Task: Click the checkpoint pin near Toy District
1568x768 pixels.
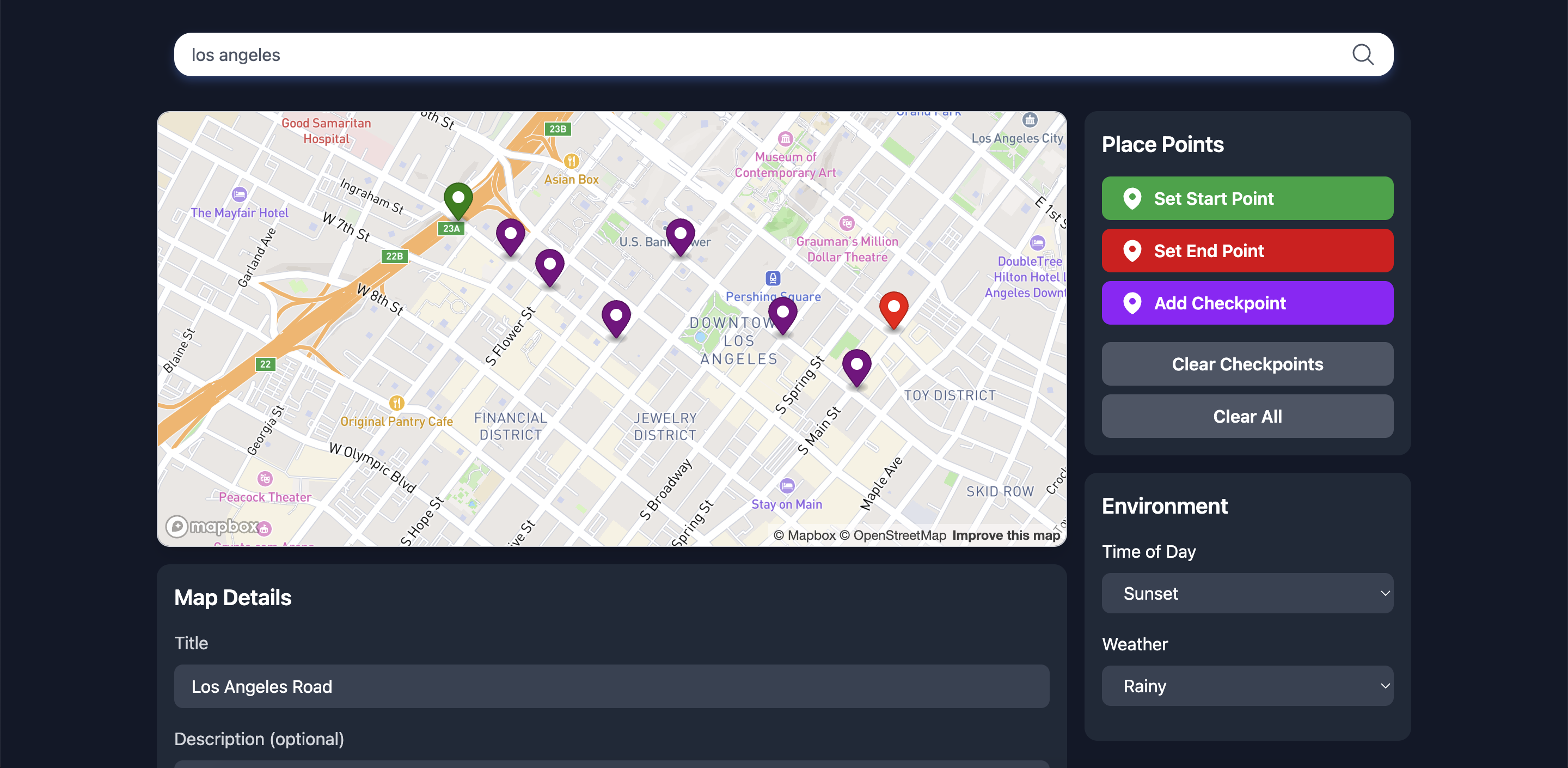Action: click(x=856, y=366)
